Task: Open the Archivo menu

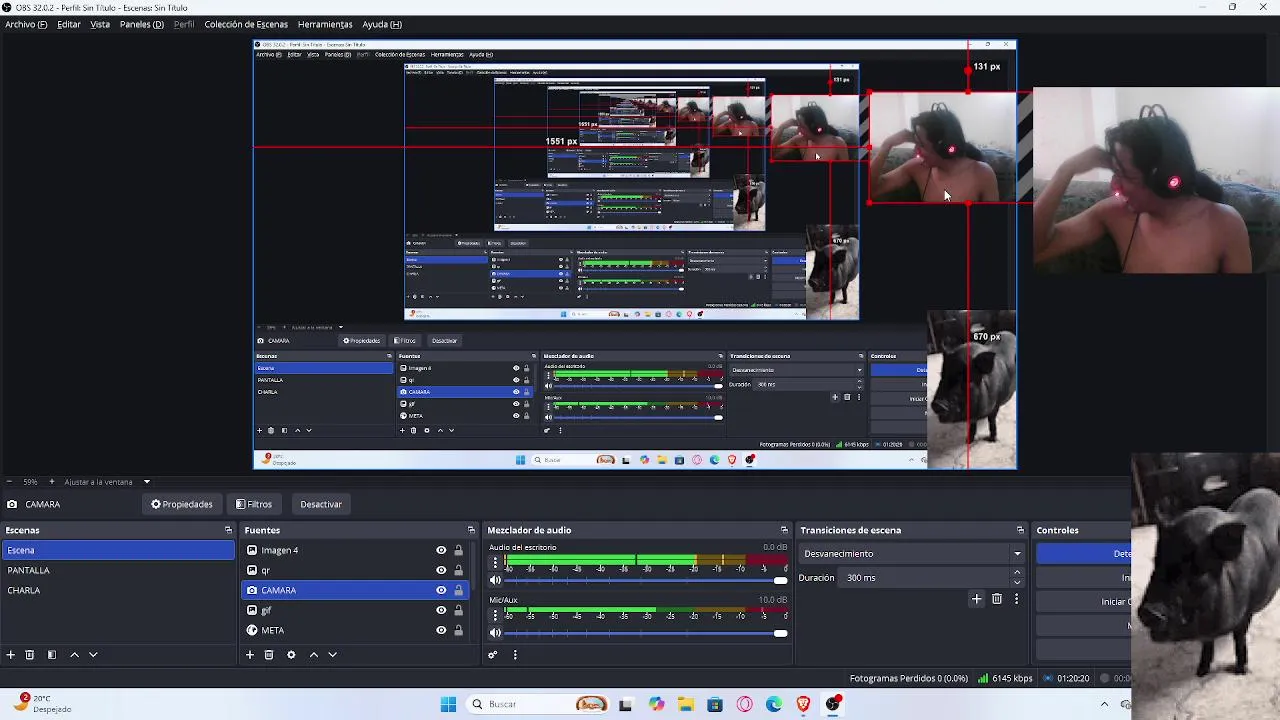Action: [26, 24]
